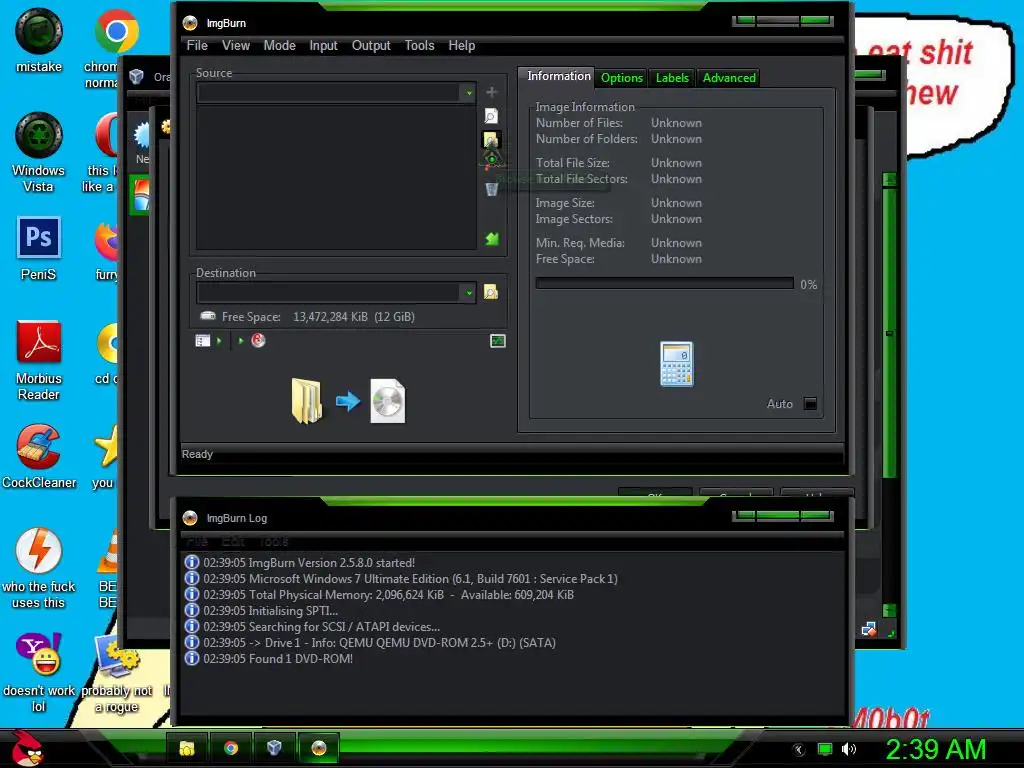Switch to the Advanced tab
This screenshot has width=1024, height=768.
(x=729, y=78)
